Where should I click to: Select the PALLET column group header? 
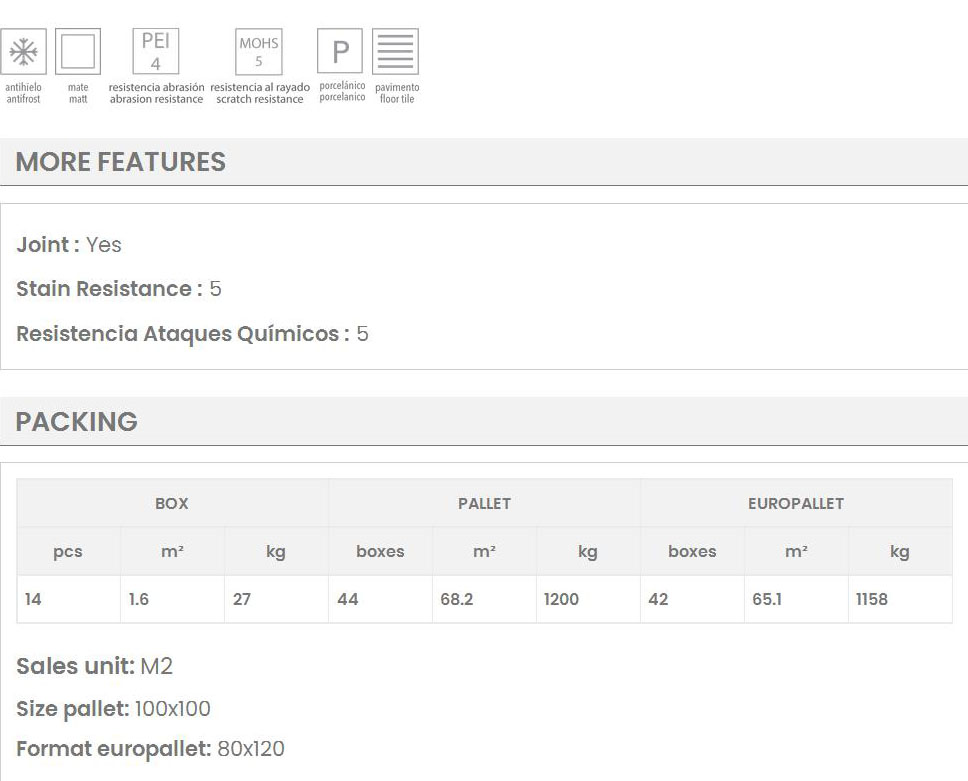[484, 504]
